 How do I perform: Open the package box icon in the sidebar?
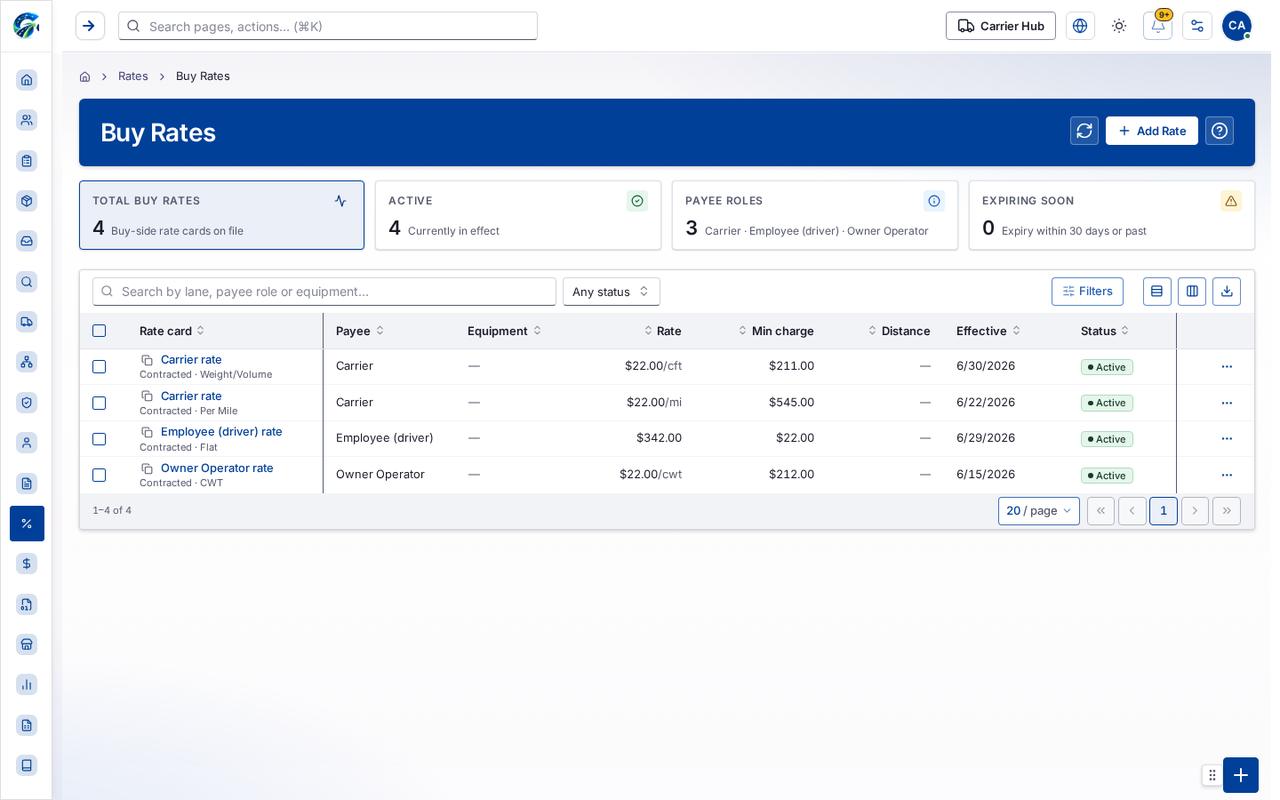point(27,201)
